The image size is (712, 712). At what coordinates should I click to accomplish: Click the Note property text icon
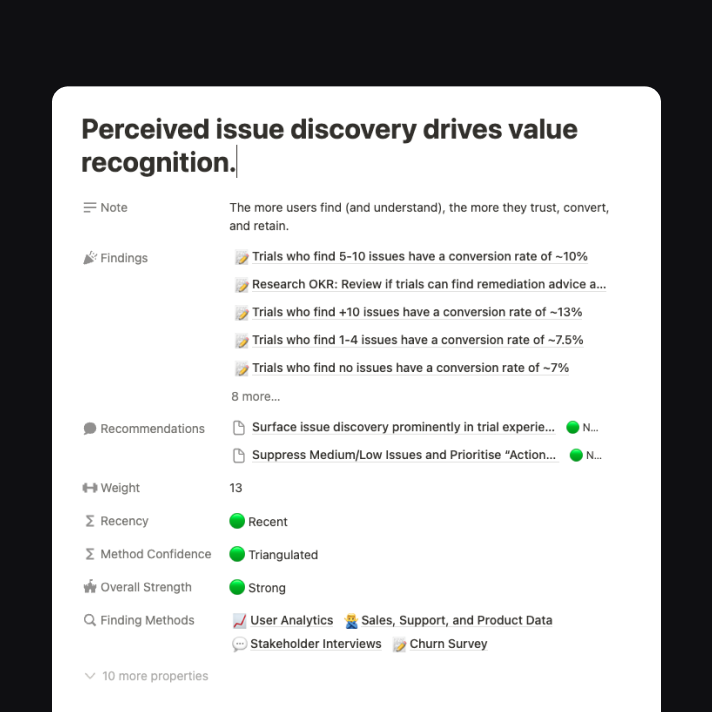coord(90,208)
